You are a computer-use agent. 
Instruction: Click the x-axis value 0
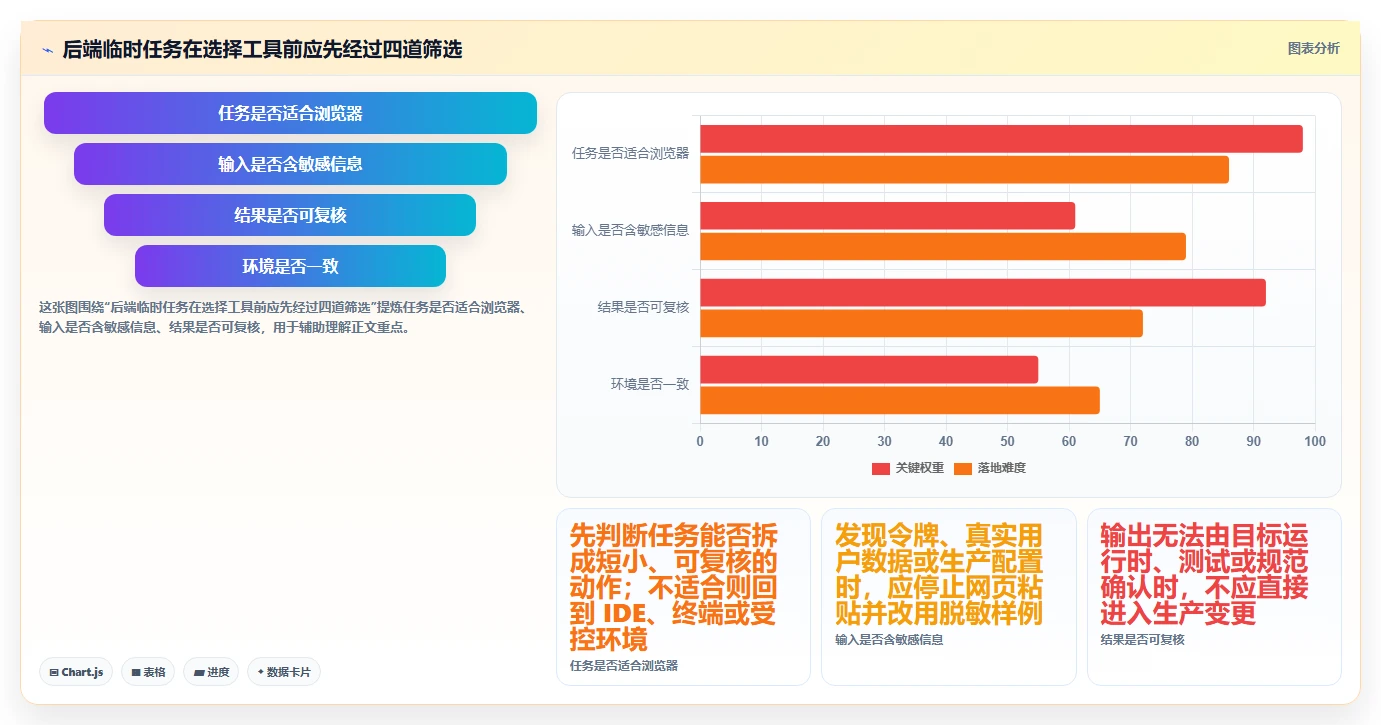coord(700,442)
